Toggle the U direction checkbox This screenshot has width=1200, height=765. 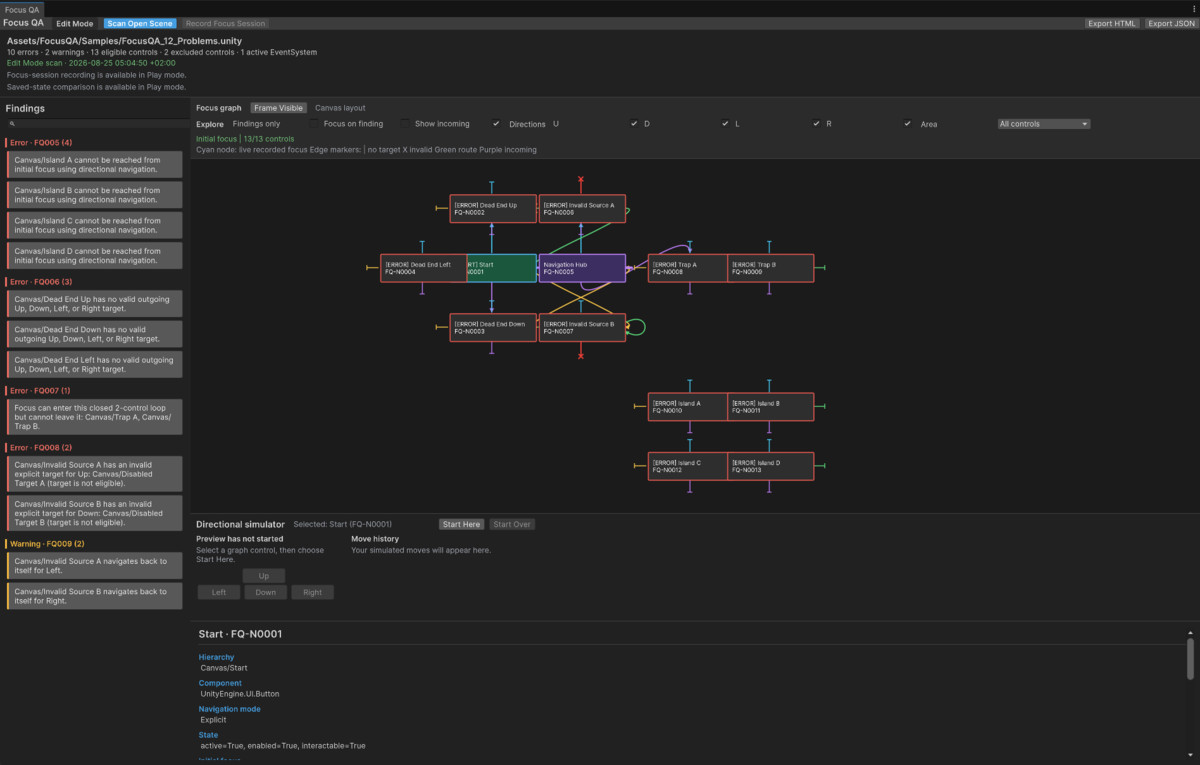point(634,124)
